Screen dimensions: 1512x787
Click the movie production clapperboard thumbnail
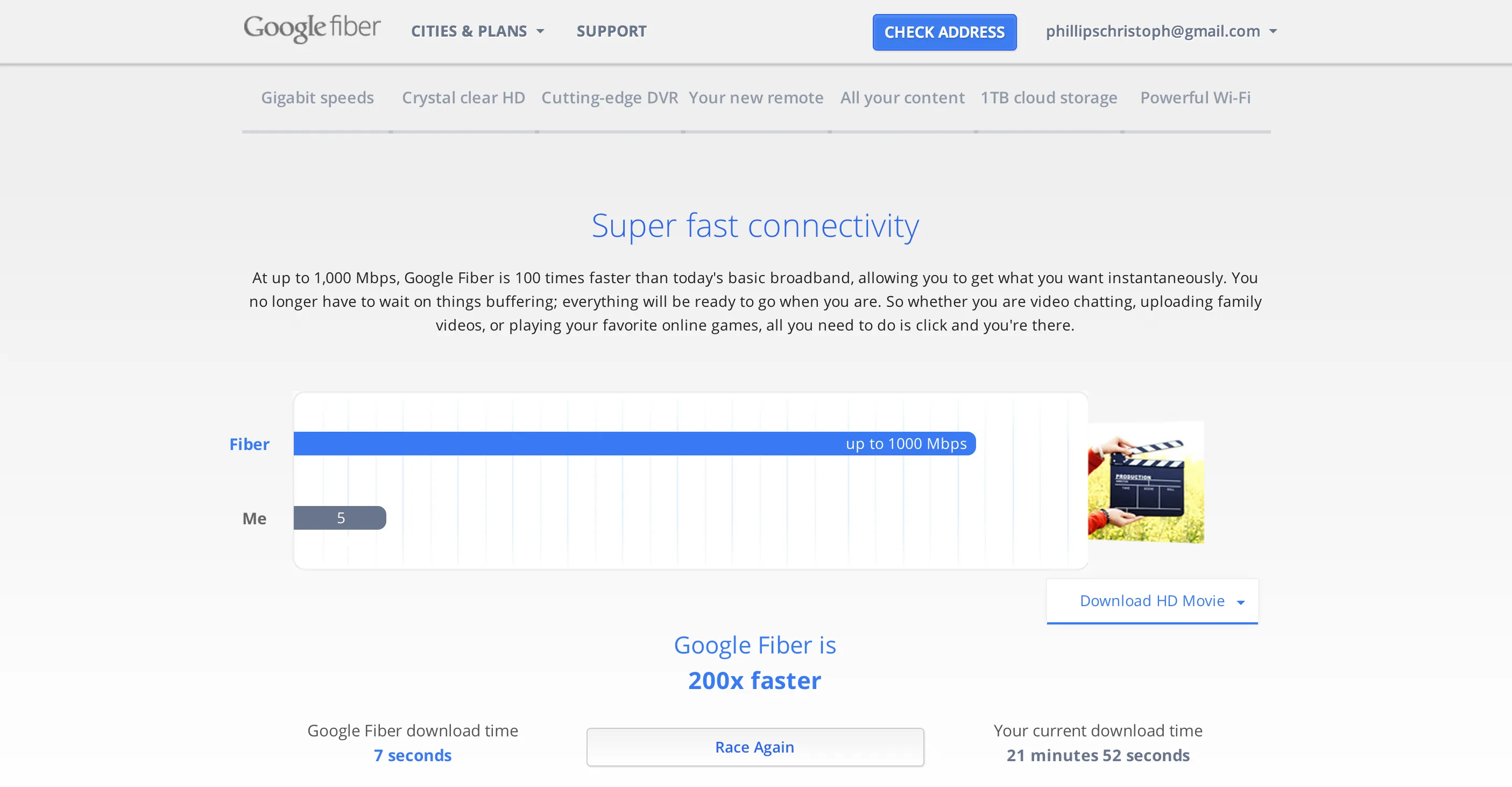click(x=1145, y=482)
